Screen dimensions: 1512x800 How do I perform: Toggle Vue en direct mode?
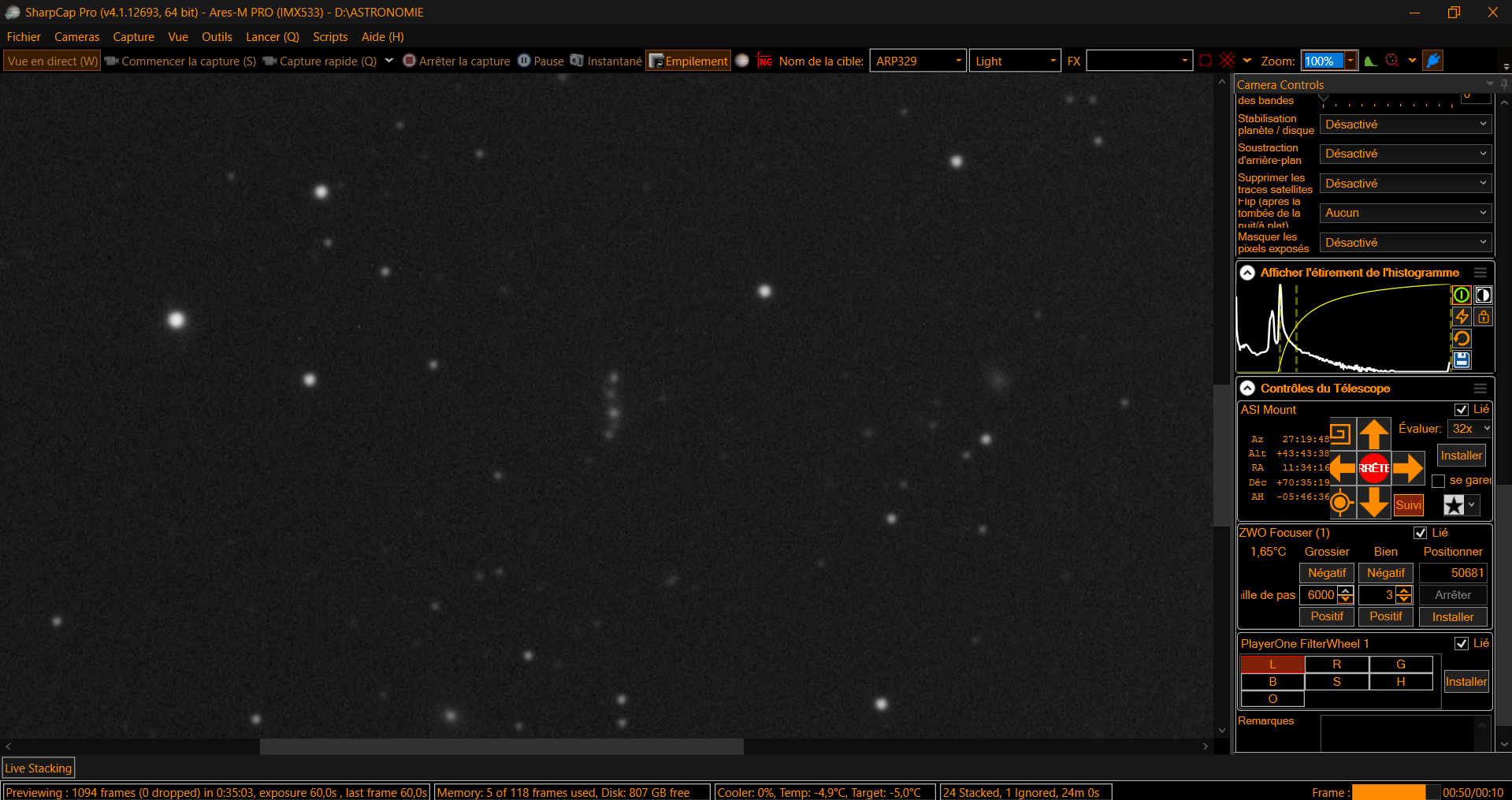coord(53,61)
